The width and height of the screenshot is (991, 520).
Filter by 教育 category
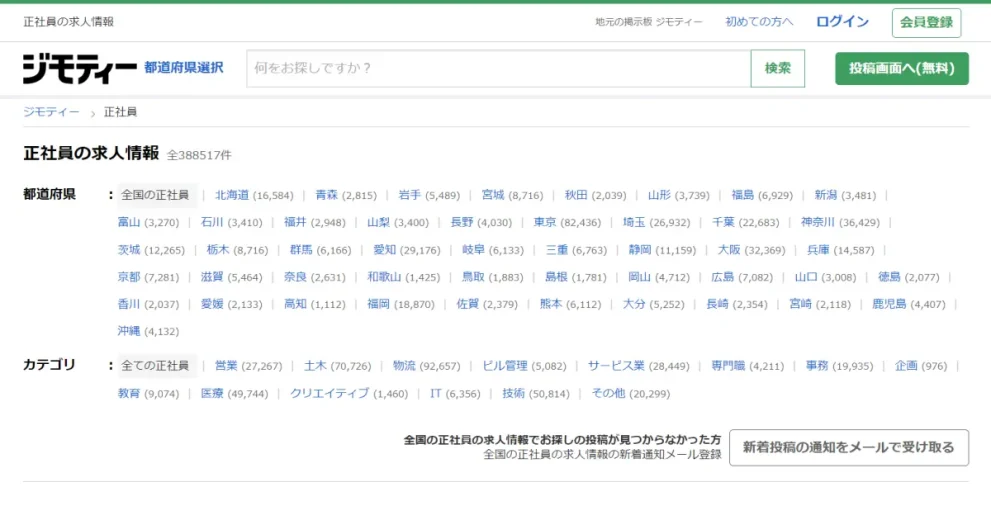[129, 394]
